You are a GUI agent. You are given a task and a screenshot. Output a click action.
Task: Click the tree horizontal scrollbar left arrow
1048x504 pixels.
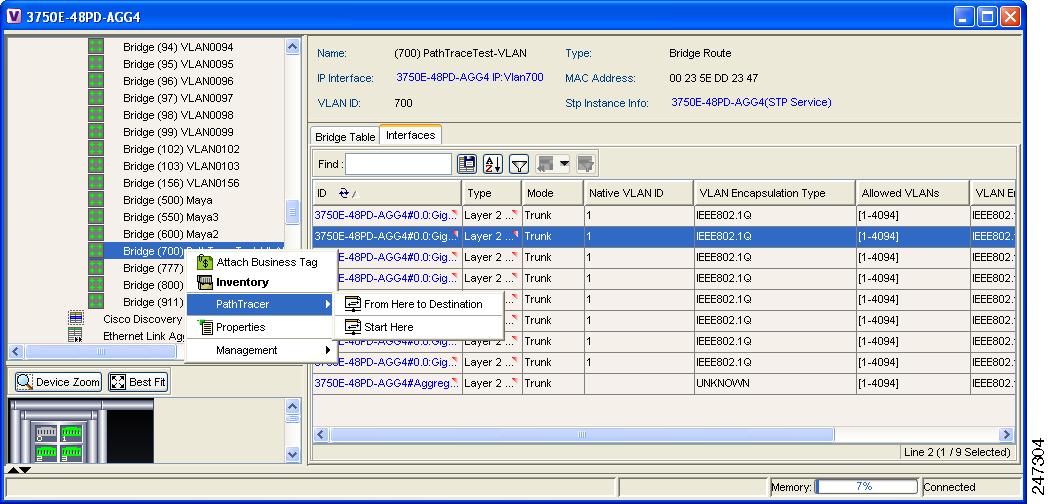pos(16,351)
